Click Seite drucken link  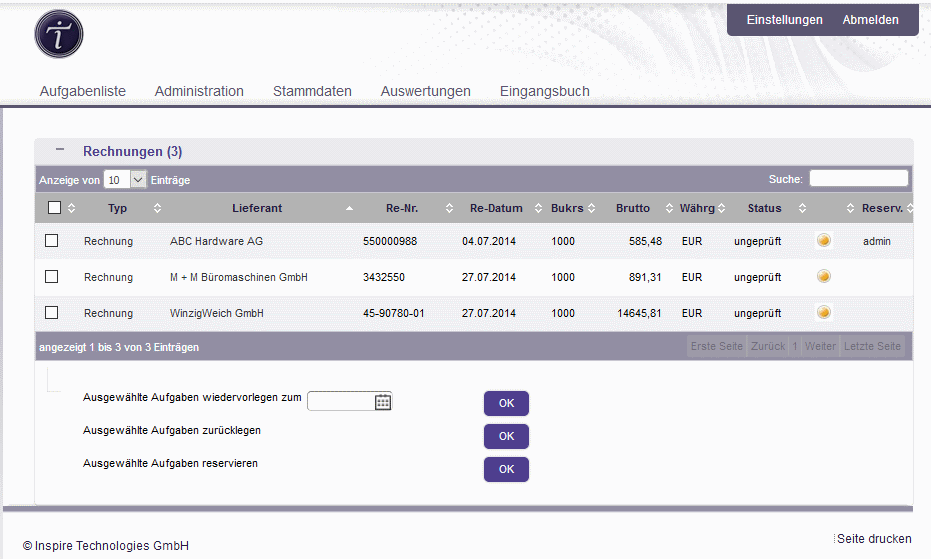873,539
